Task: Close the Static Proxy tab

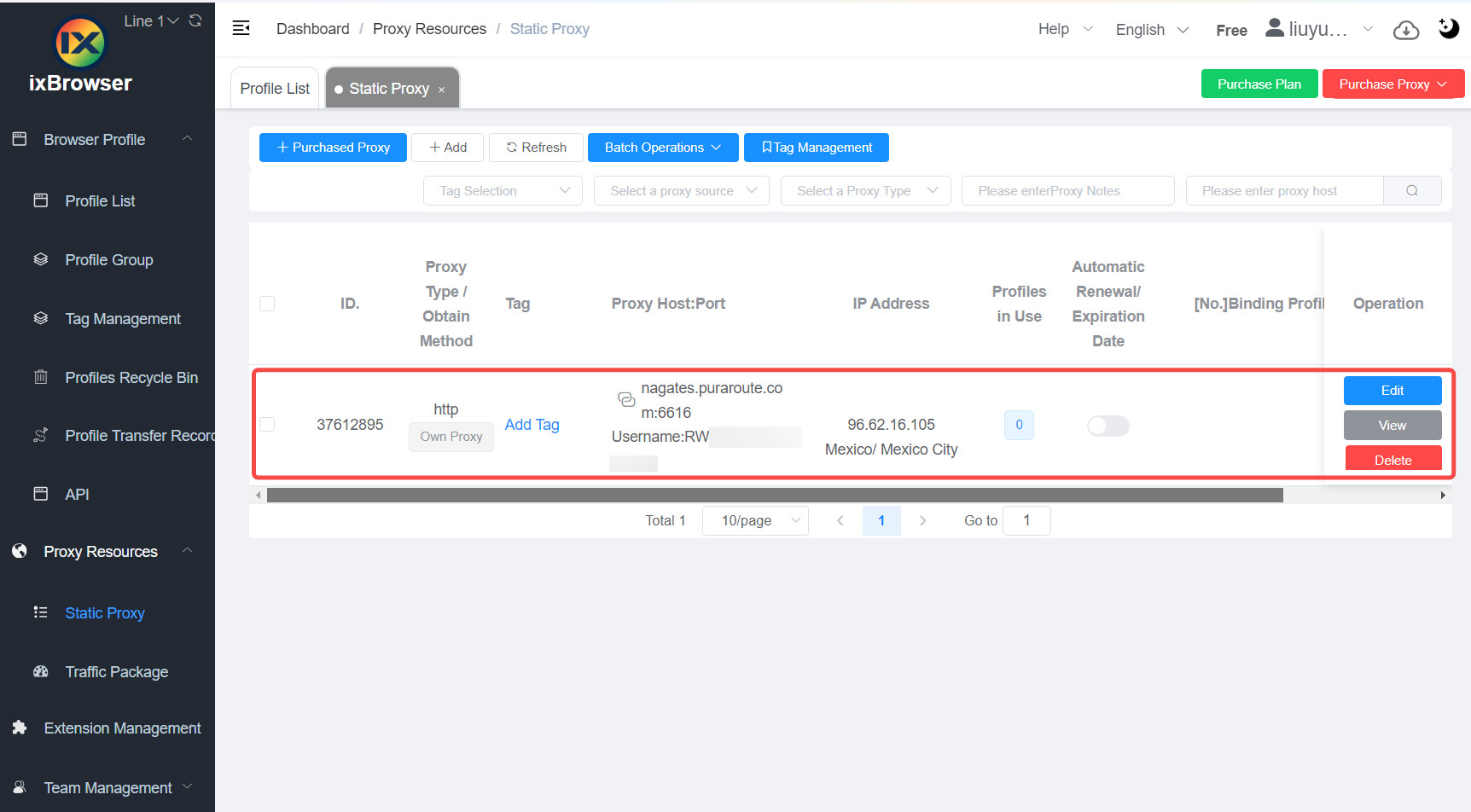Action: (441, 90)
